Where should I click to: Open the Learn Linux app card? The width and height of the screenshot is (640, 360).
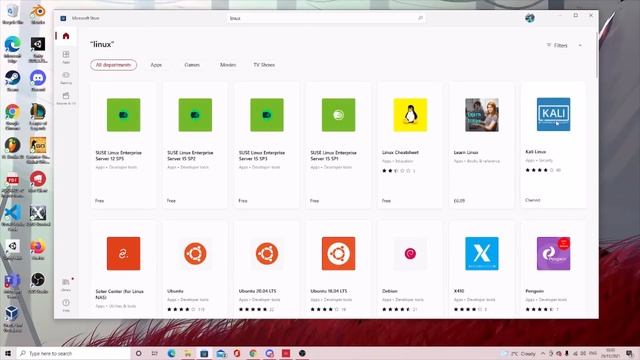(482, 145)
